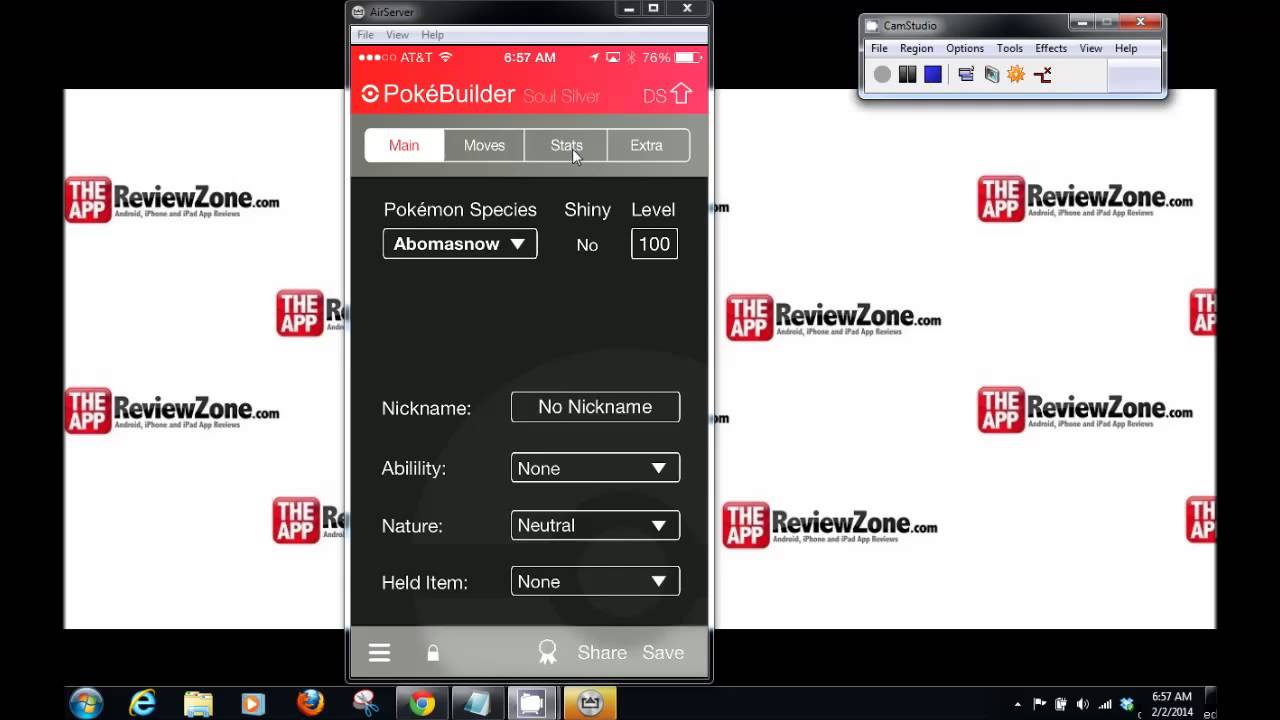Image resolution: width=1280 pixels, height=720 pixels.
Task: Select the Main tab
Action: pyautogui.click(x=404, y=145)
